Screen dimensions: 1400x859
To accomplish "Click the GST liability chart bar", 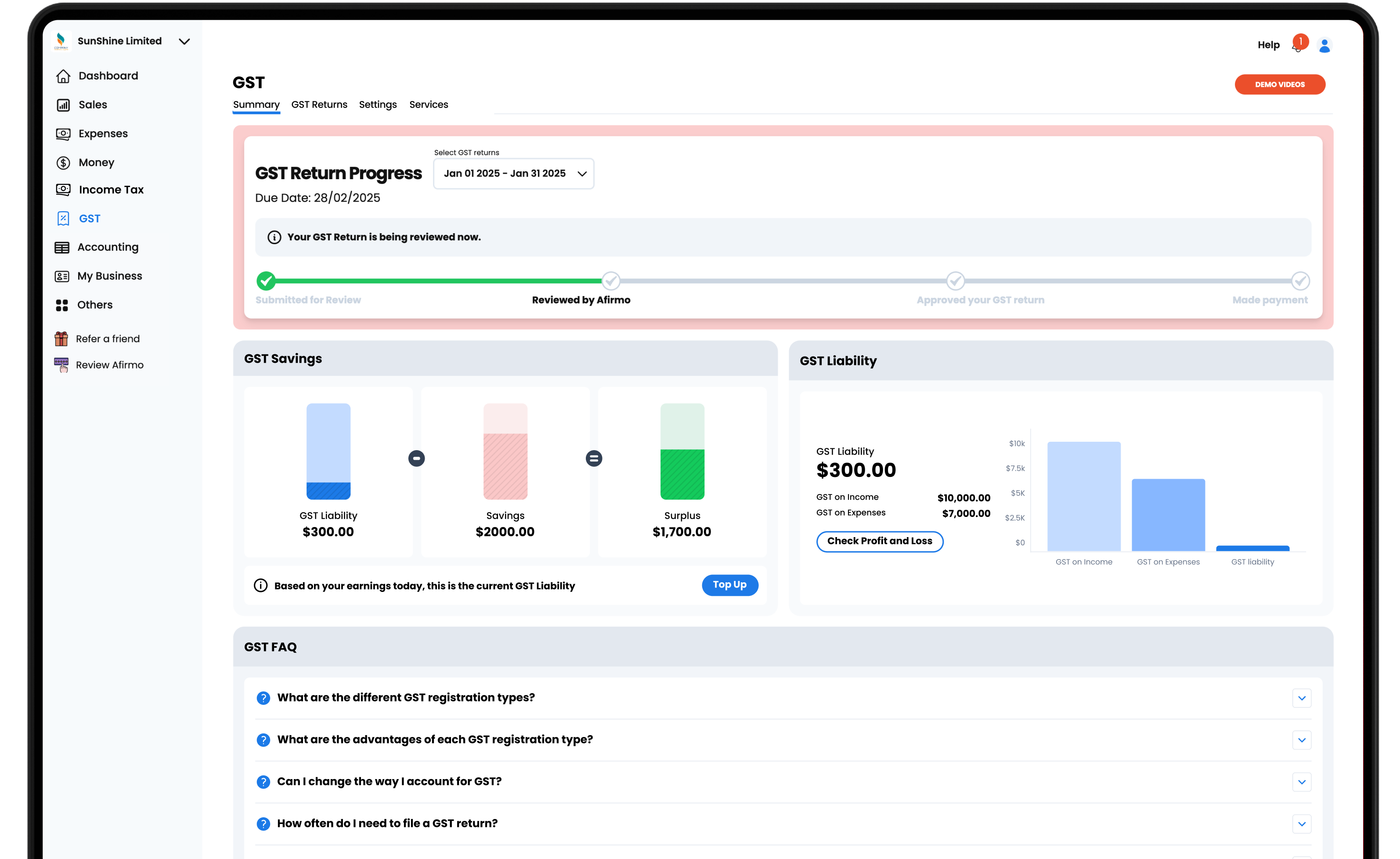I will (x=1253, y=548).
